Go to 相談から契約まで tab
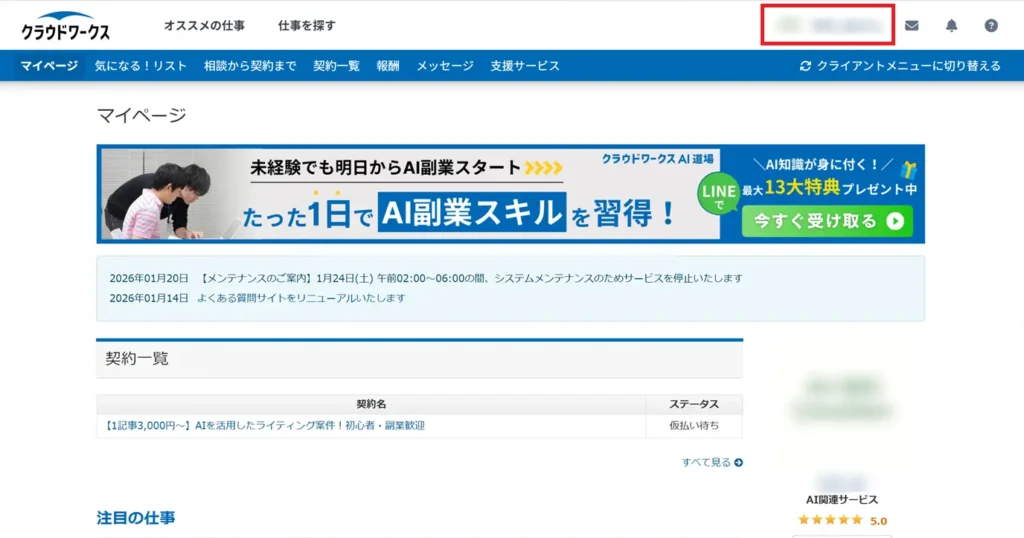 (250, 66)
